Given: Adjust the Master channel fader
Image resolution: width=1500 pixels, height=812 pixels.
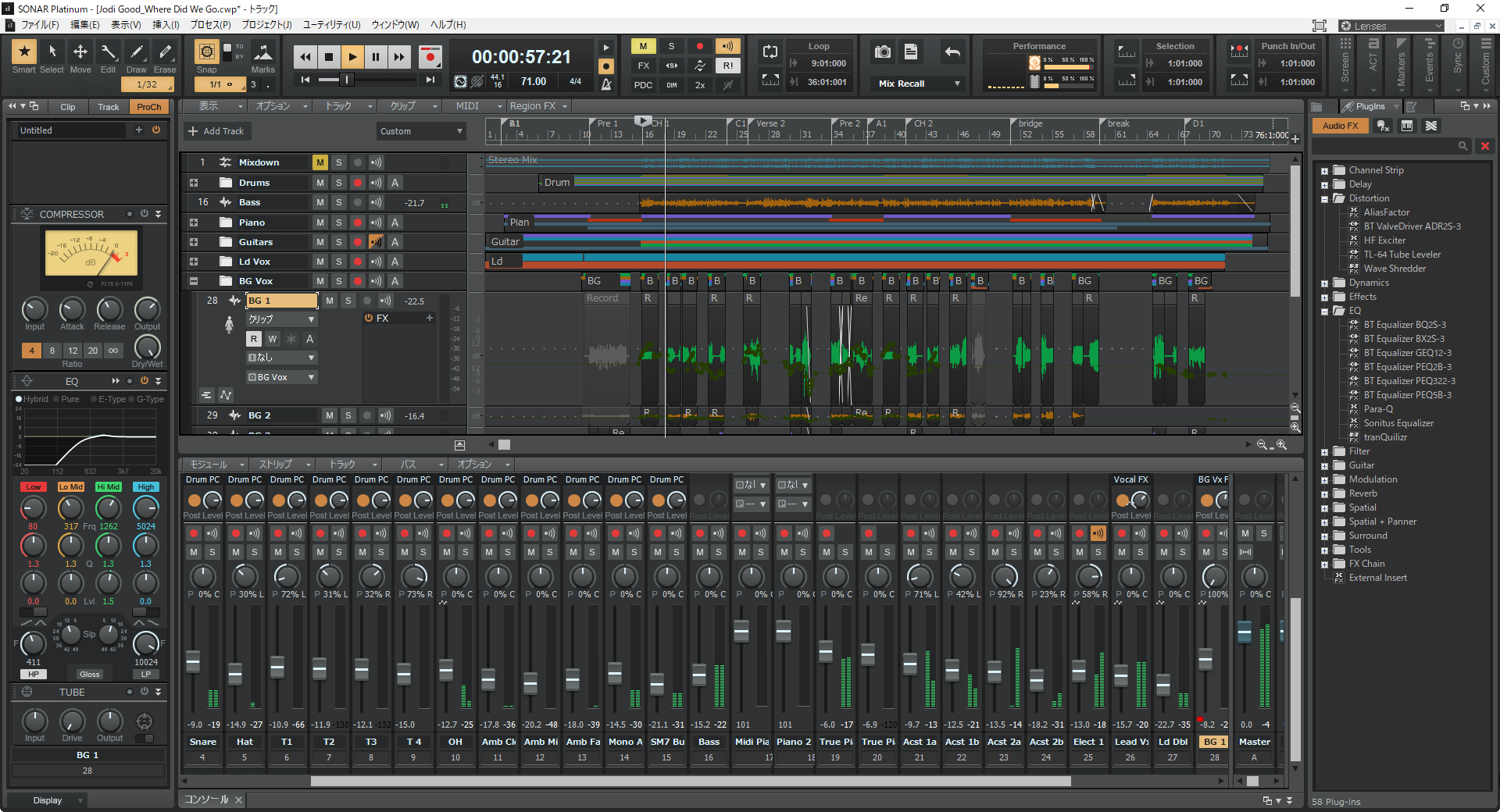Looking at the screenshot, I should tap(1245, 632).
